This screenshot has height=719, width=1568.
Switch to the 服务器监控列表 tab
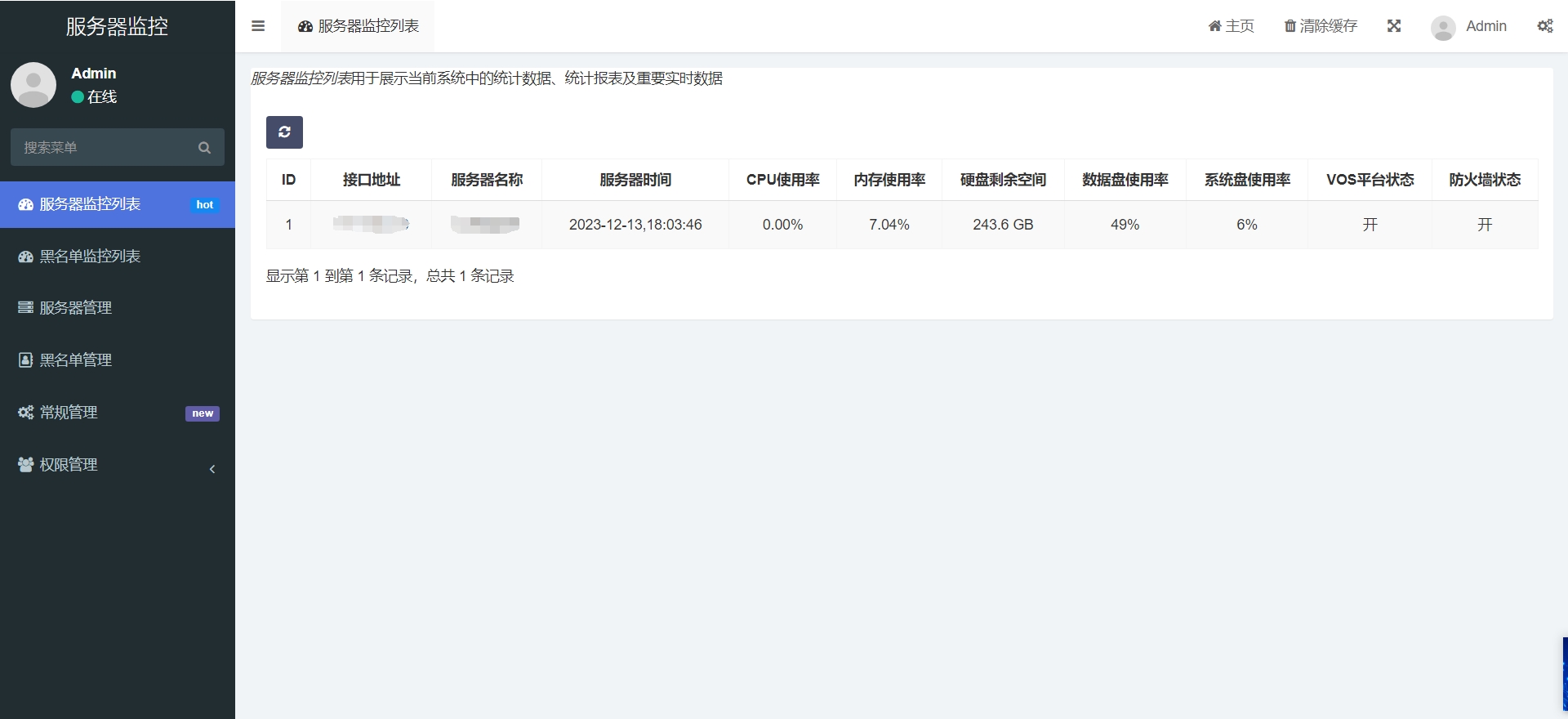coord(358,26)
